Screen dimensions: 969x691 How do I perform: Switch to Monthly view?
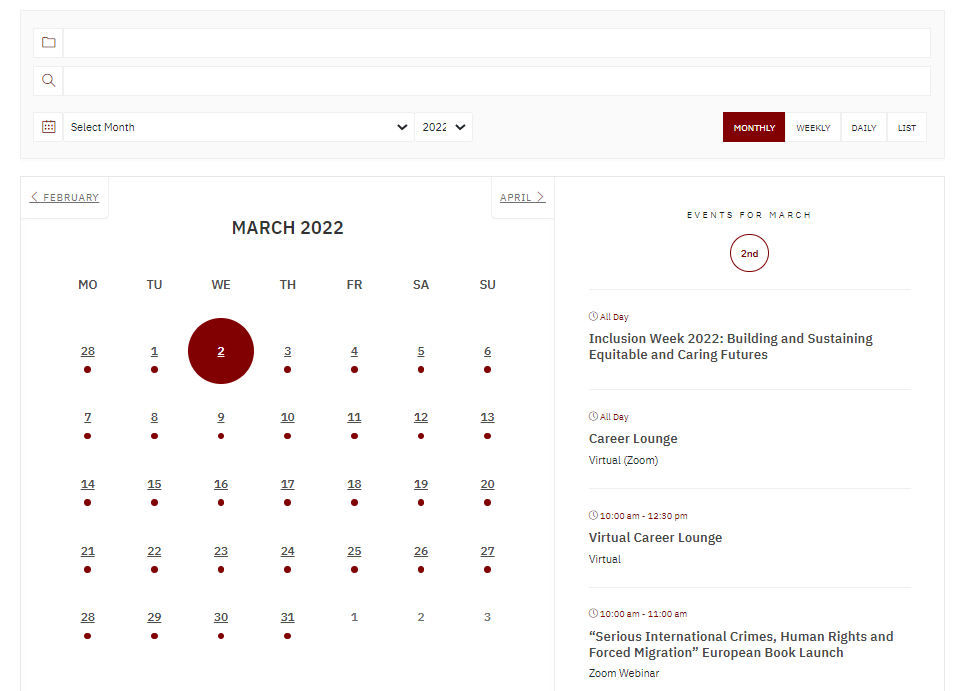pyautogui.click(x=754, y=127)
